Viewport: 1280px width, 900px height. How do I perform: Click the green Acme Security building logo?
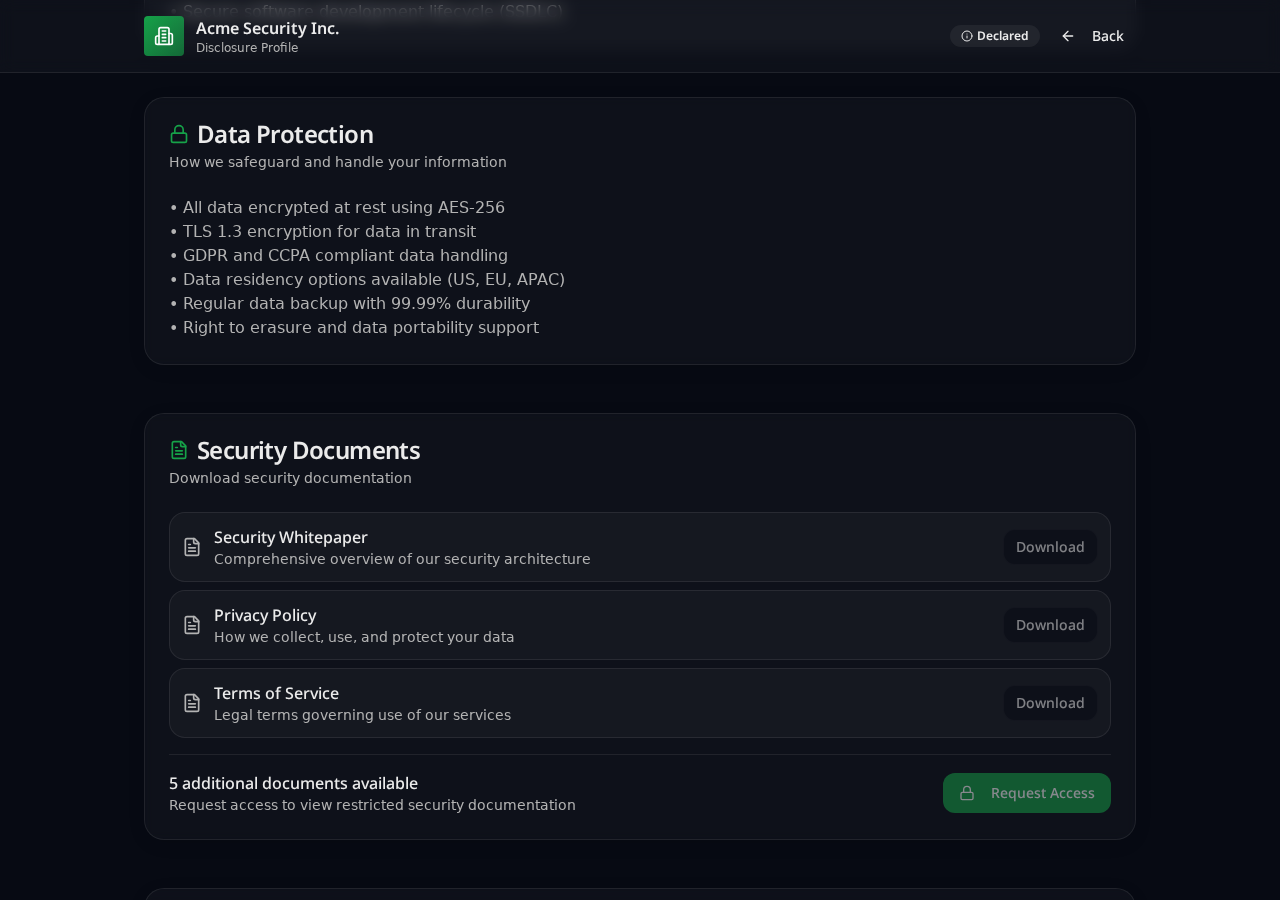click(x=164, y=36)
